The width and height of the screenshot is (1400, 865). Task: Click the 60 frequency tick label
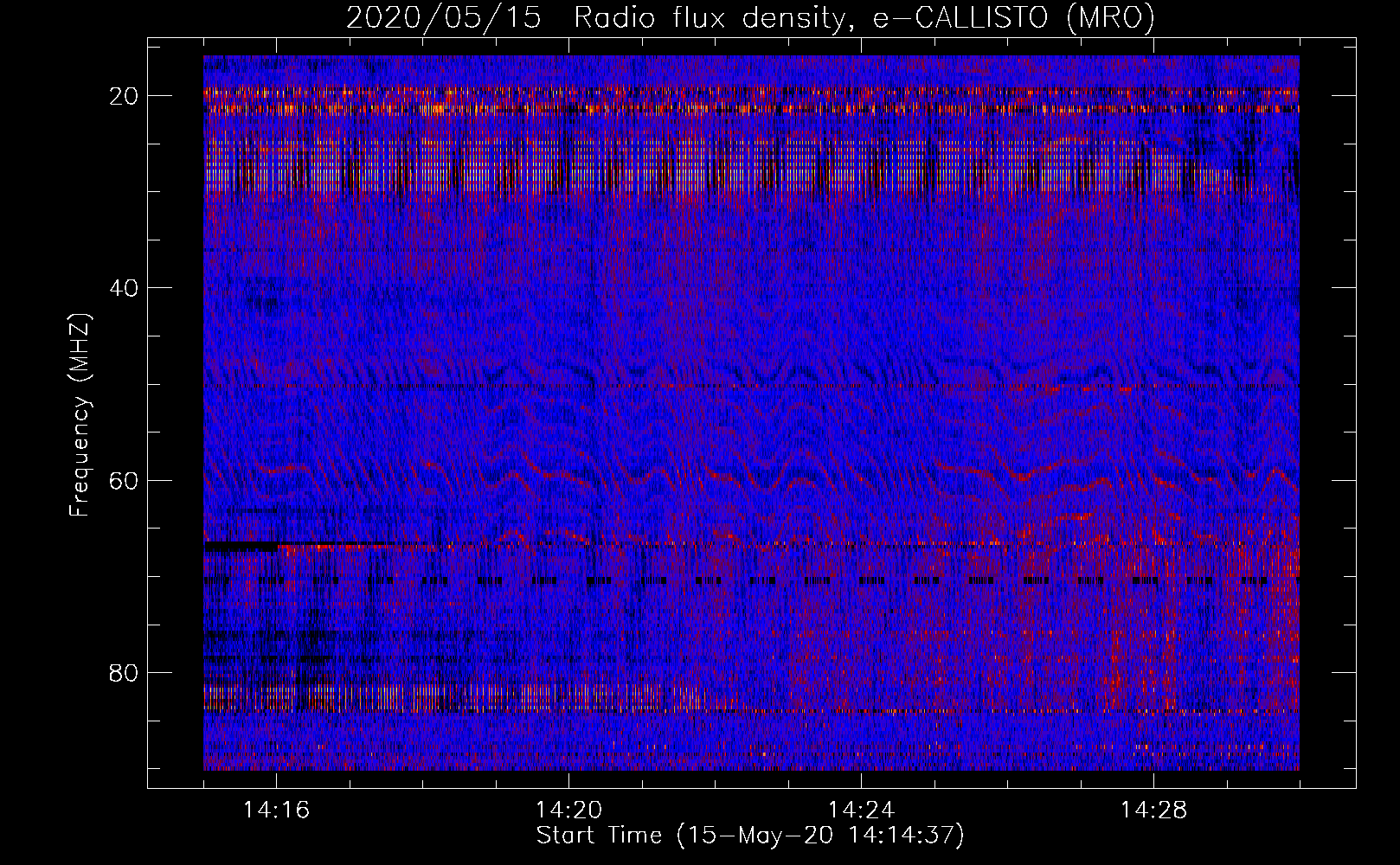pos(125,480)
